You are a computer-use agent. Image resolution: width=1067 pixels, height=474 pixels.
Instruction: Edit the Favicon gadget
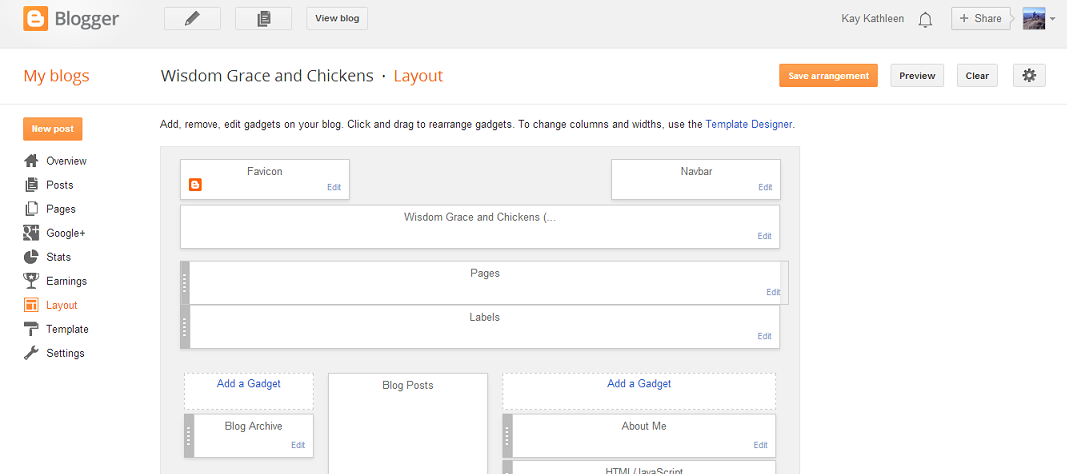coord(335,187)
